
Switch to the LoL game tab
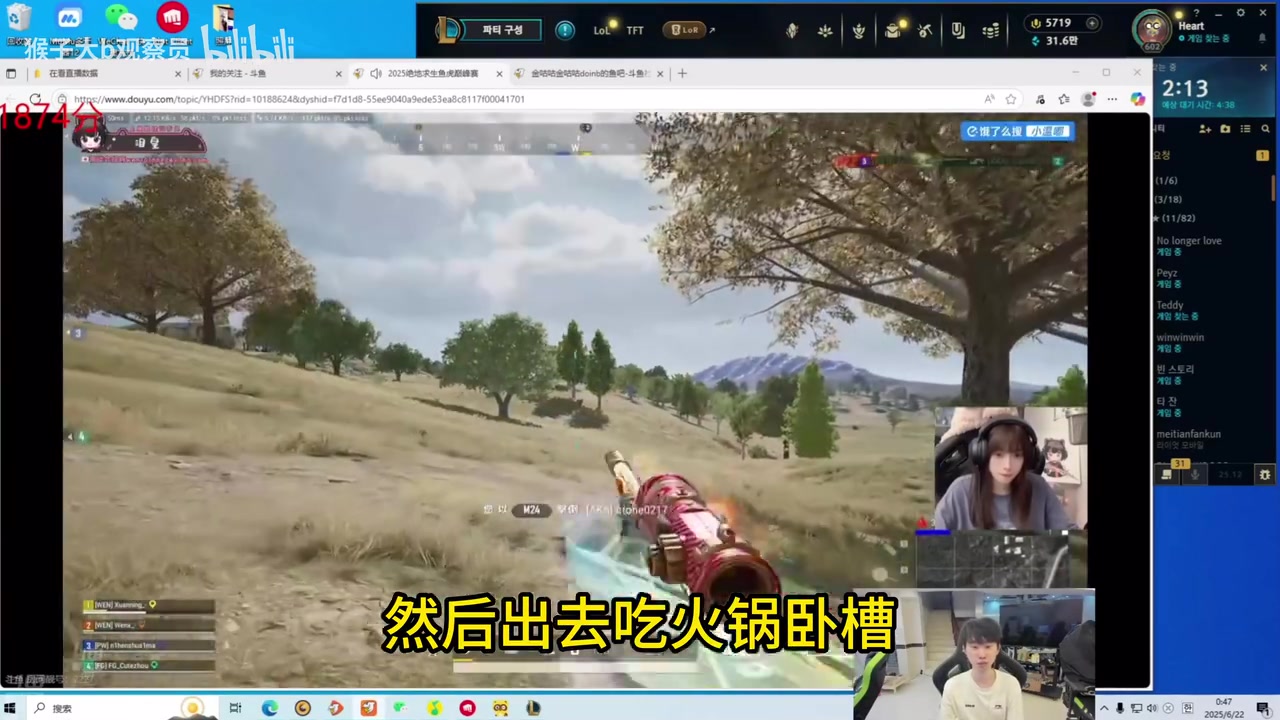[601, 30]
